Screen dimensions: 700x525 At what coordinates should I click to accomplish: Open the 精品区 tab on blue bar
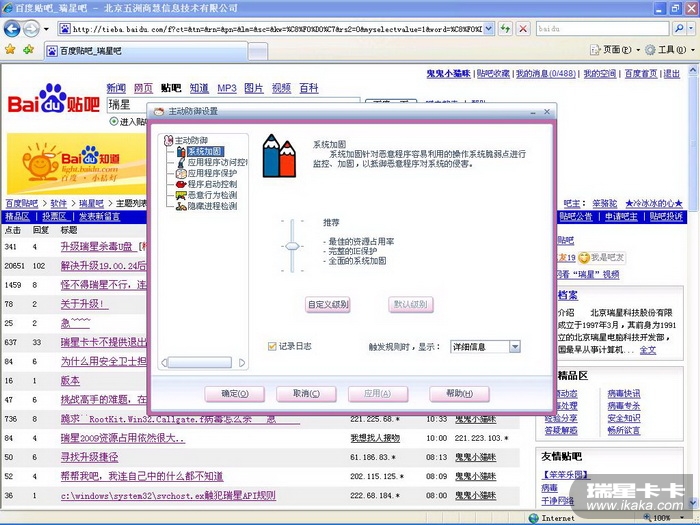pyautogui.click(x=17, y=217)
